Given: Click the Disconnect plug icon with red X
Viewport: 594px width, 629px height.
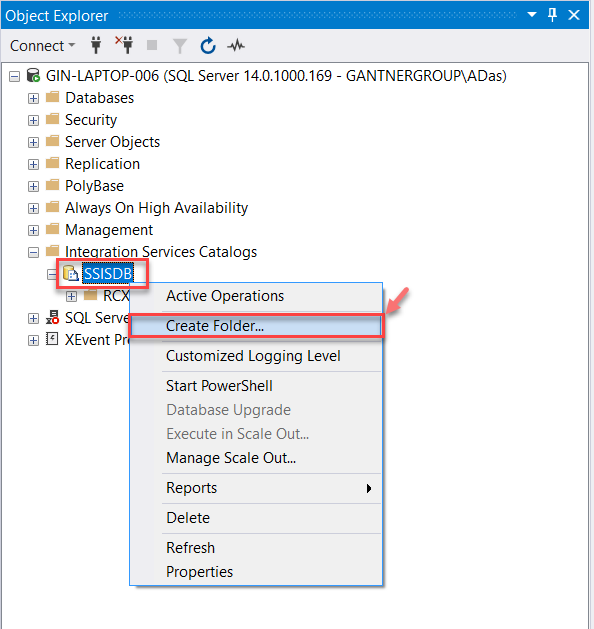Looking at the screenshot, I should 124,45.
